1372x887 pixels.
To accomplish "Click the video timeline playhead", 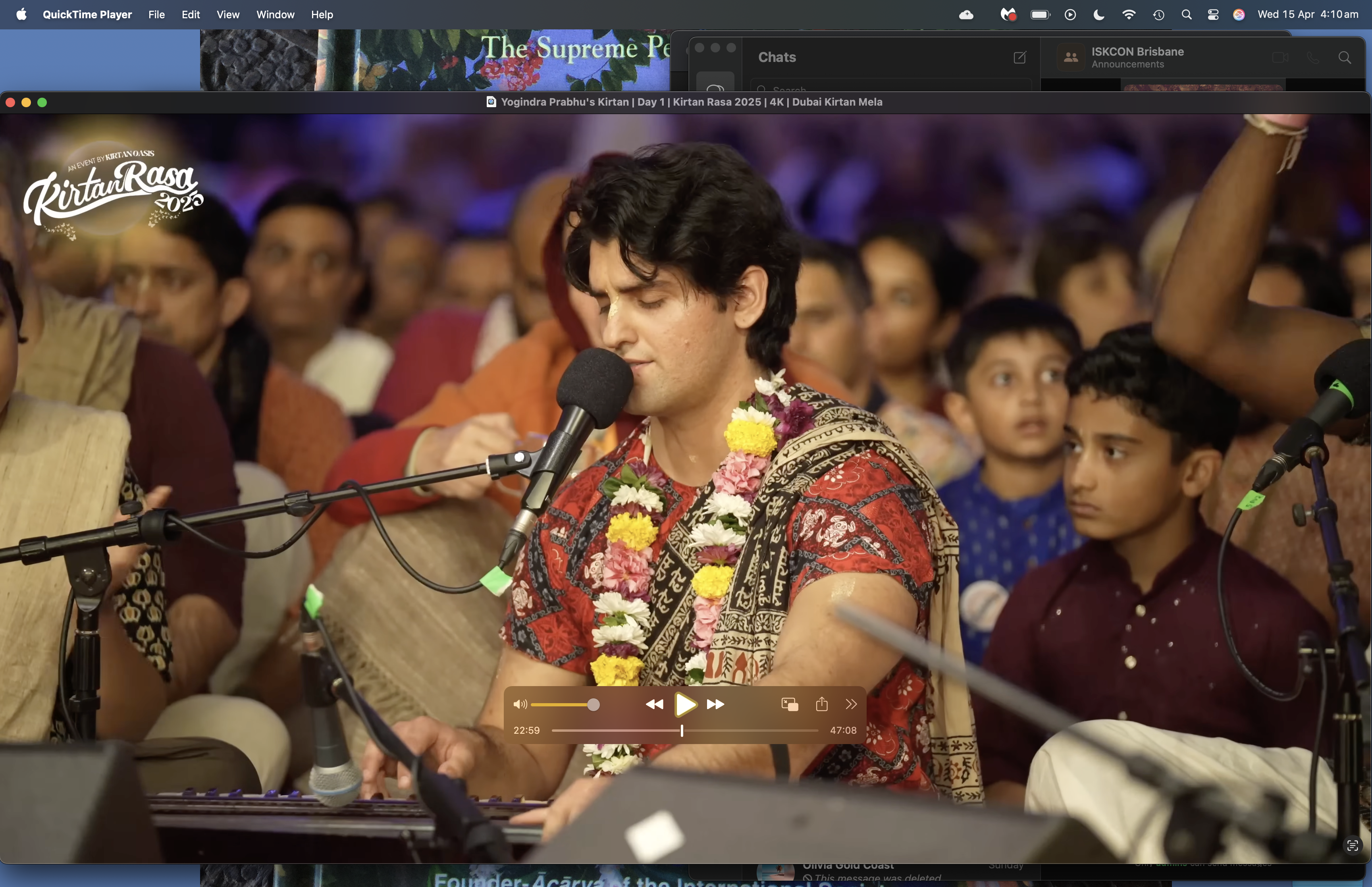I will point(682,730).
